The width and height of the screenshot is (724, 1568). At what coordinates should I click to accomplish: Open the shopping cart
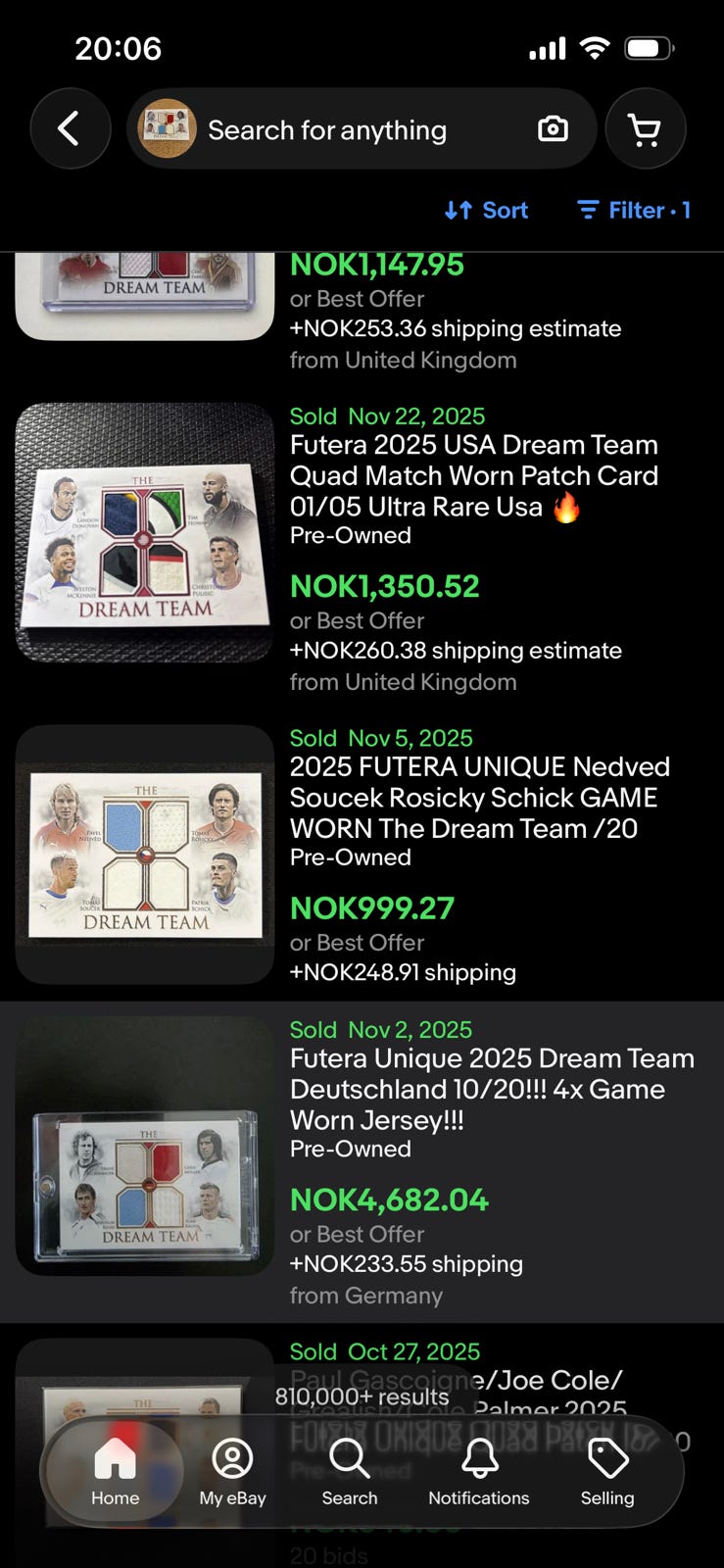click(645, 129)
